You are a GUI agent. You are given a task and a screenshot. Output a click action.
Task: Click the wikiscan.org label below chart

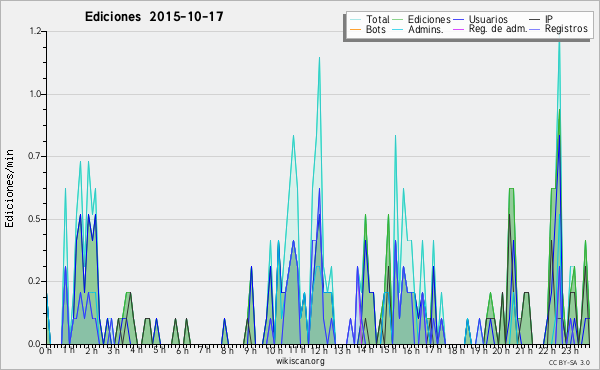pos(300,361)
